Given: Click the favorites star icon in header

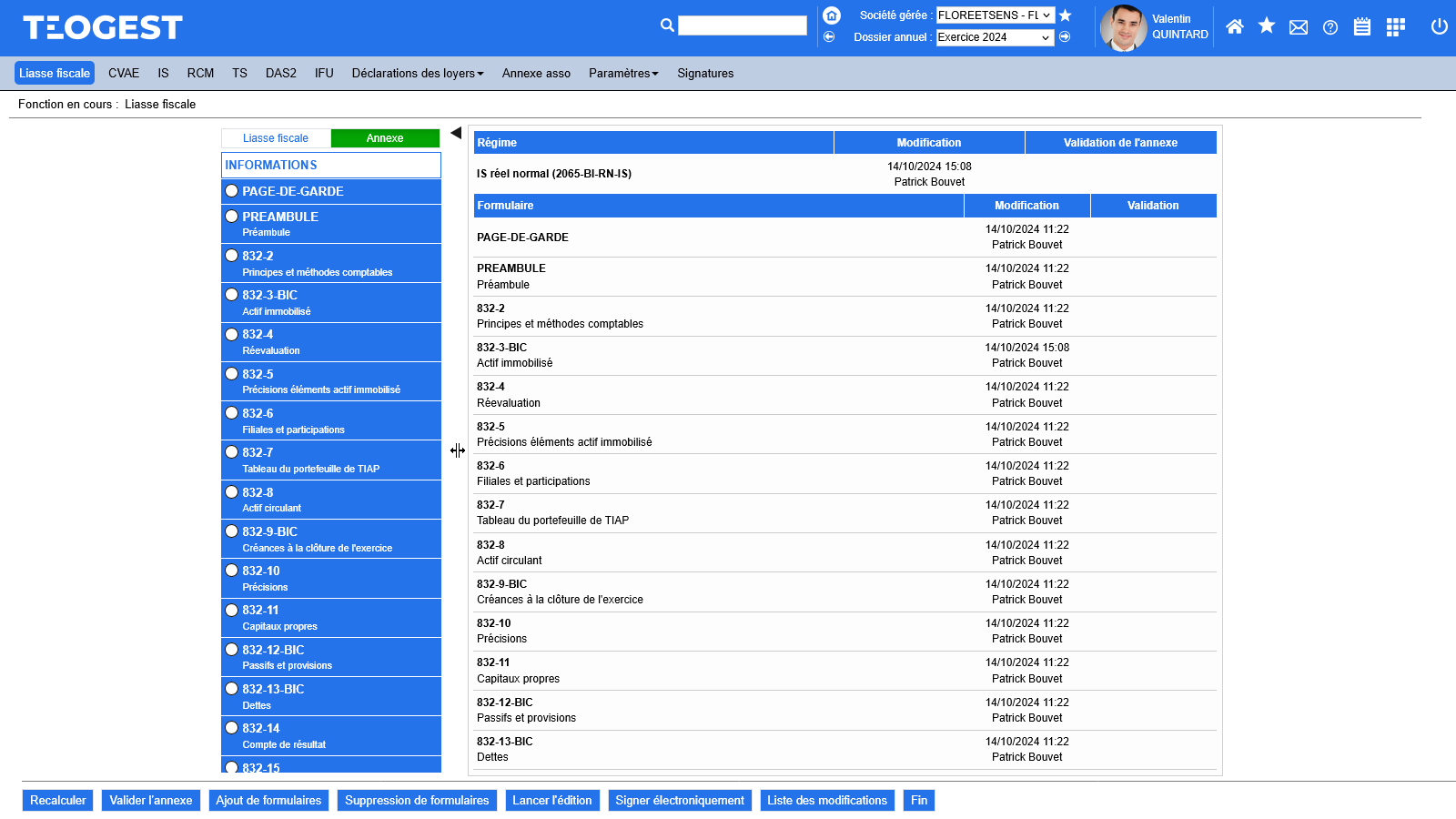Looking at the screenshot, I should click(x=1266, y=26).
